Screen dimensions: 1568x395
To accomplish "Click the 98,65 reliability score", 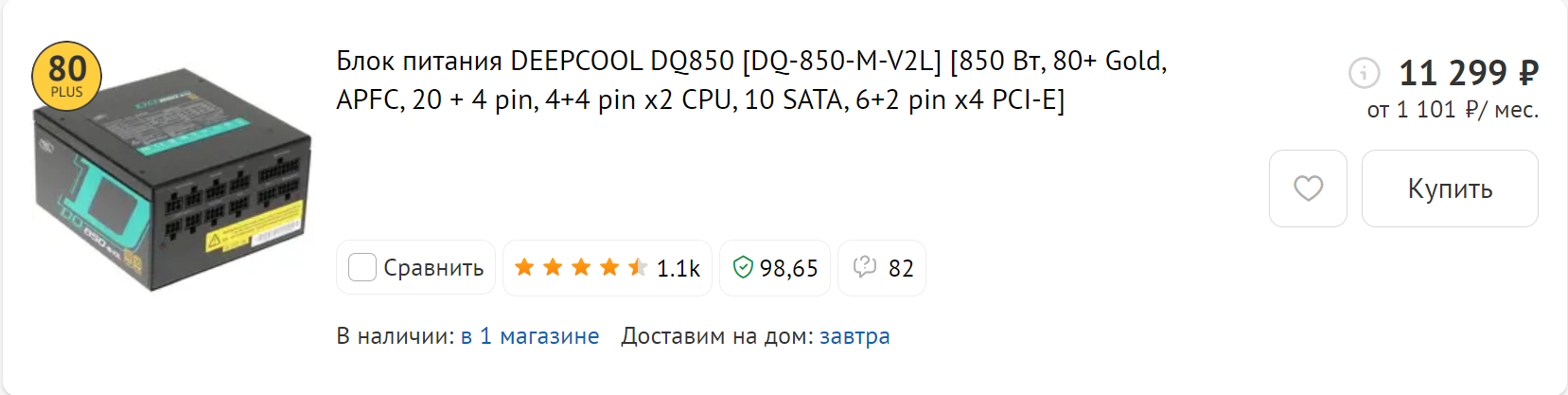I will tap(788, 269).
